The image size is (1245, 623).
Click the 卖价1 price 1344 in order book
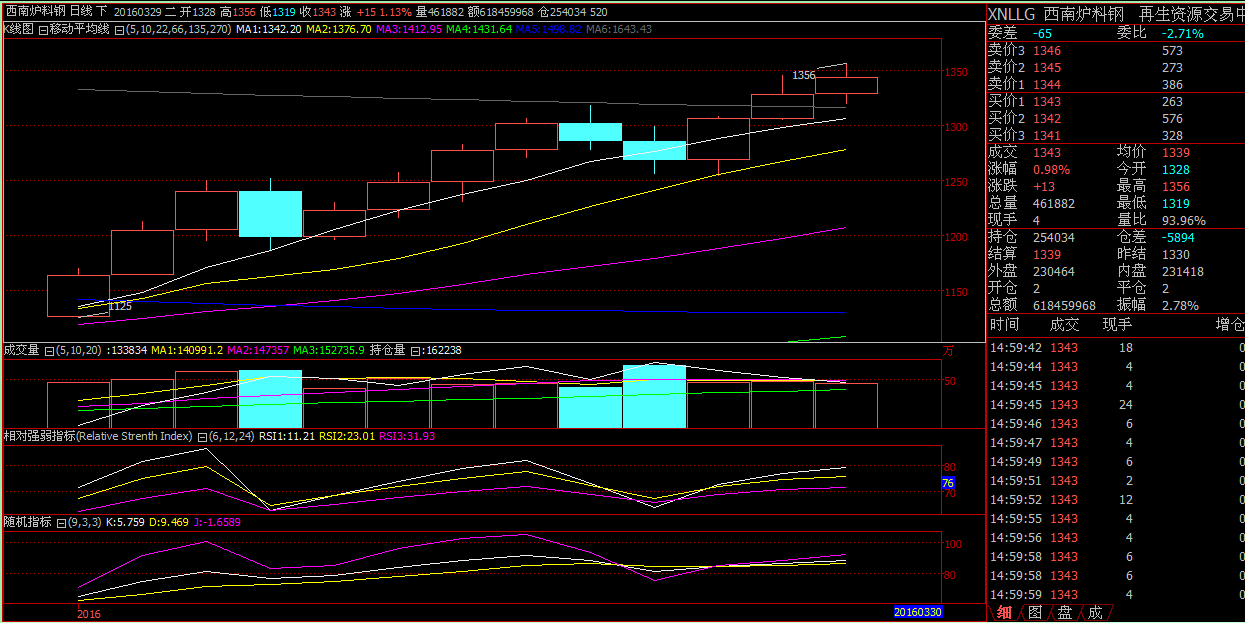pos(1047,85)
